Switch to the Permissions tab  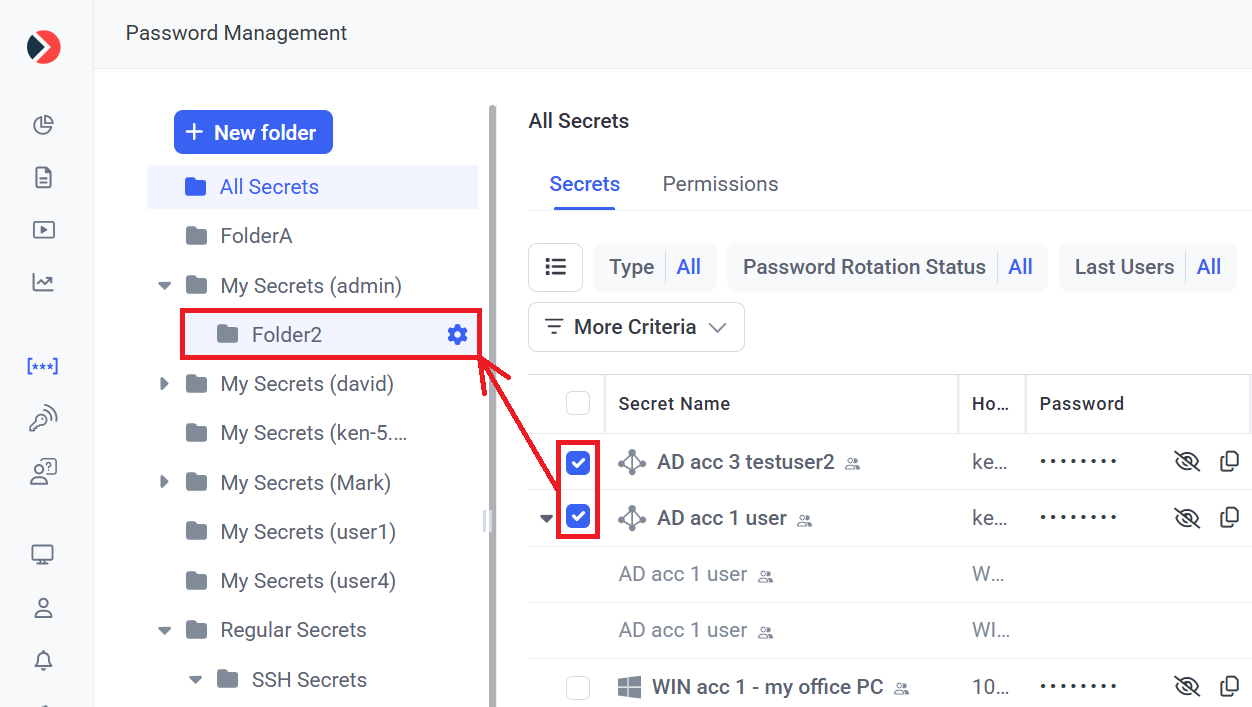(x=720, y=184)
